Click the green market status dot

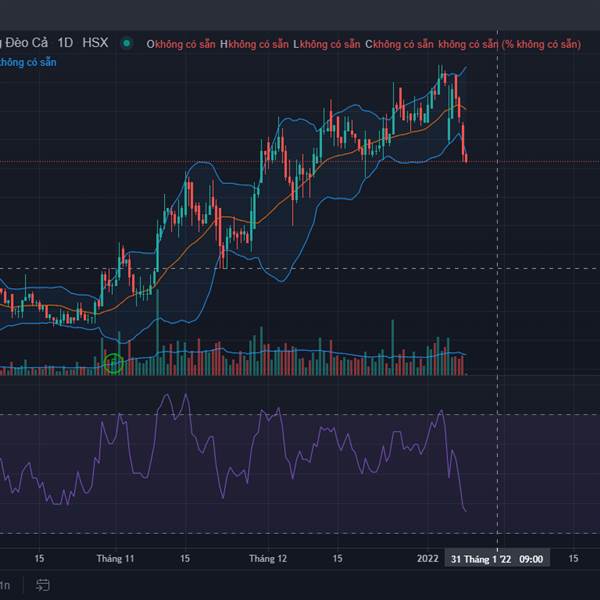point(126,43)
